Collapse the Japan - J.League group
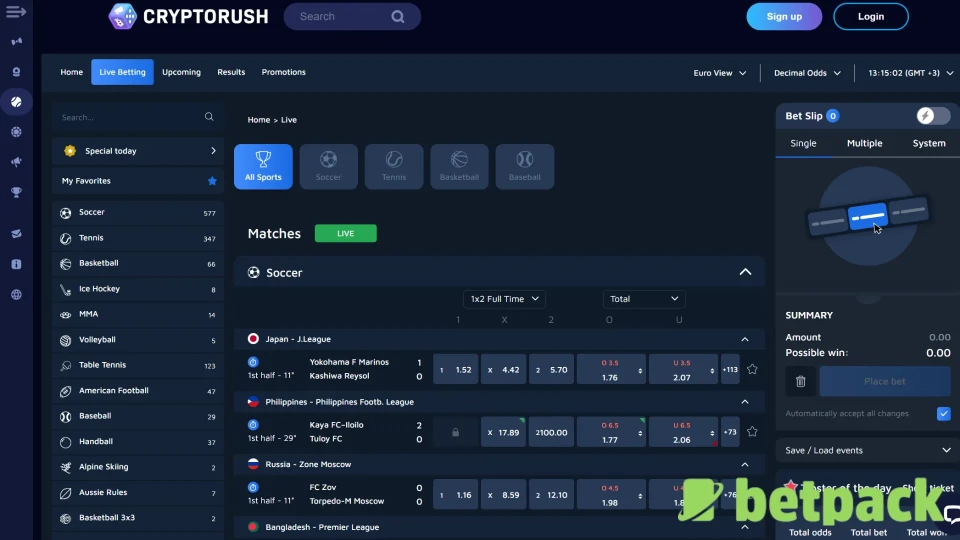 pyautogui.click(x=745, y=339)
